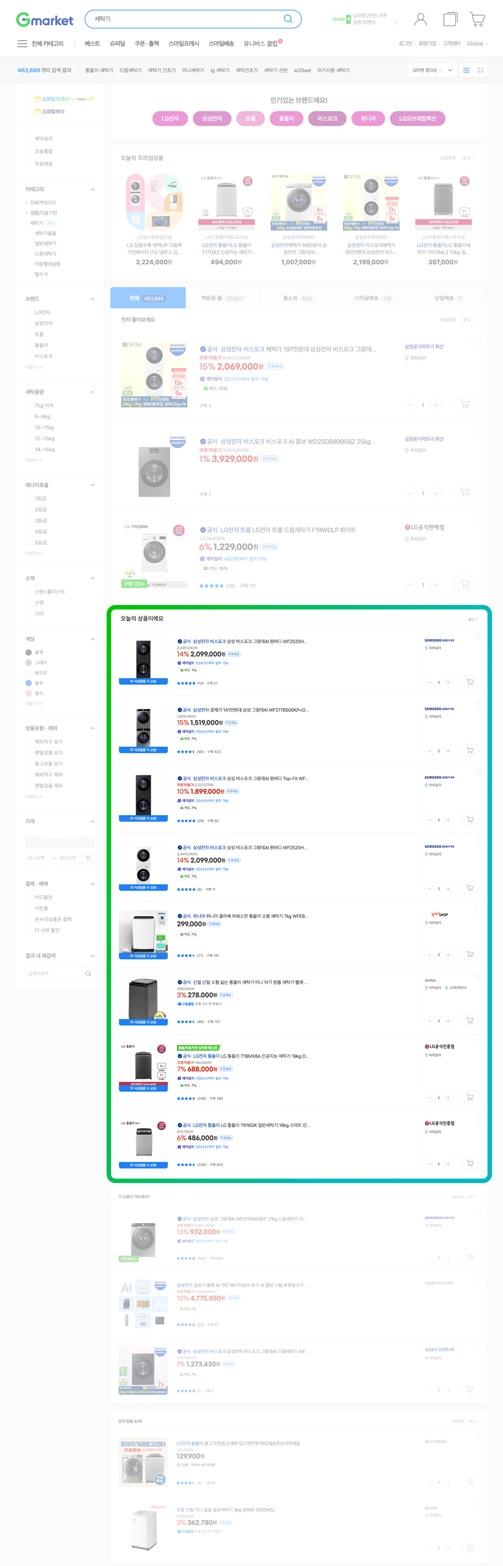Collapse the 카테고리 filter section
Screen dimensions: 503x1566
point(93,188)
